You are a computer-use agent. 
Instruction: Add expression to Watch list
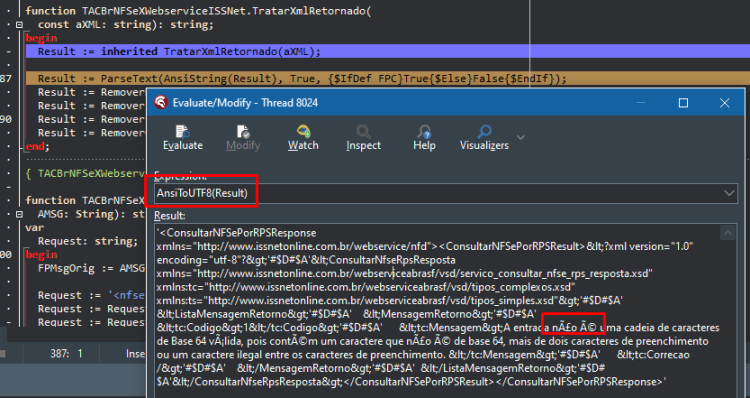click(303, 138)
